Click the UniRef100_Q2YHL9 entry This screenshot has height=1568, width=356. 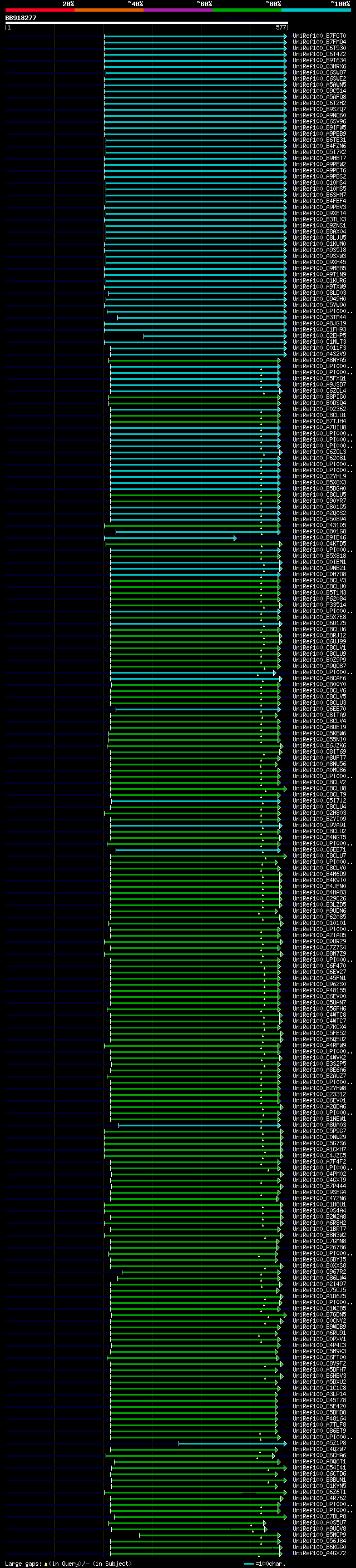tap(319, 477)
